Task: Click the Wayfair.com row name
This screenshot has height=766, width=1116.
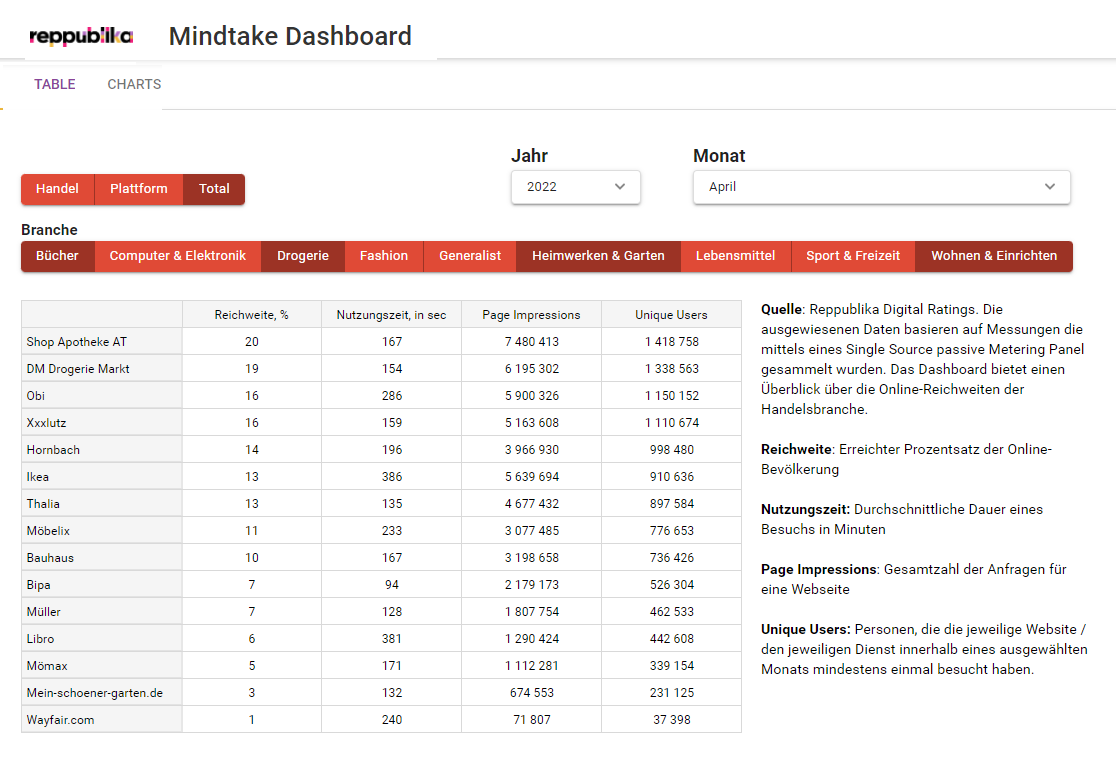Action: (60, 720)
